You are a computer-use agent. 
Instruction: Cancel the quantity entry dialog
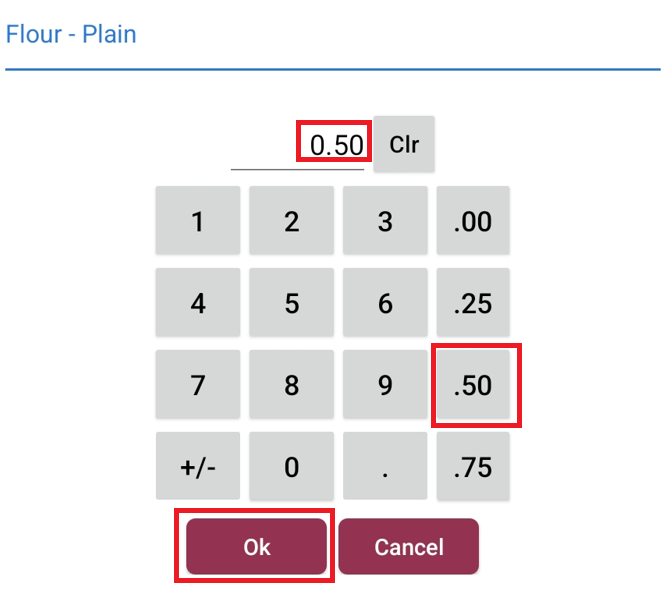point(408,546)
